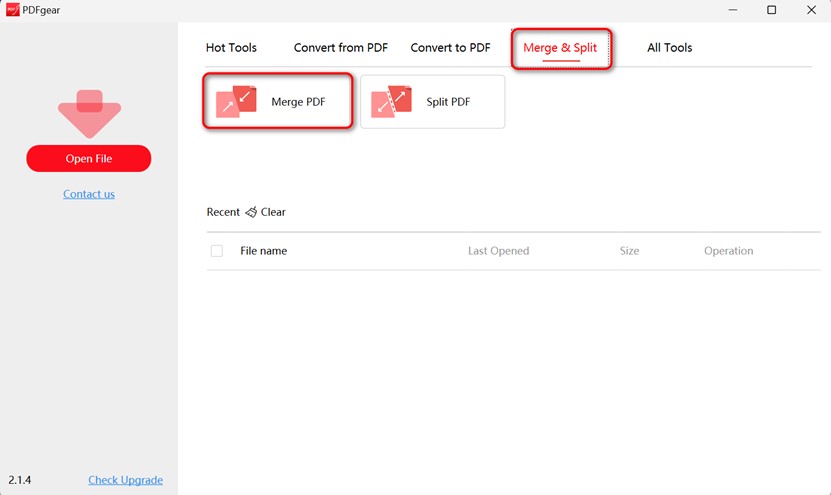Click the Last Opened column header
This screenshot has width=831, height=495.
[x=499, y=251]
